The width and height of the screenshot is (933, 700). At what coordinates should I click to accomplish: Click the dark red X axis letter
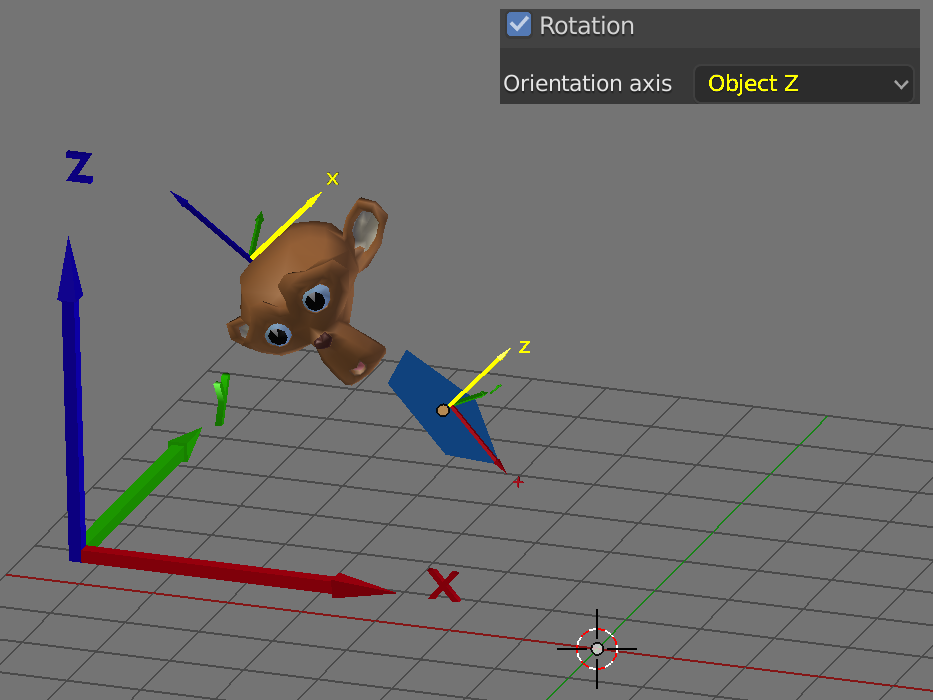443,585
